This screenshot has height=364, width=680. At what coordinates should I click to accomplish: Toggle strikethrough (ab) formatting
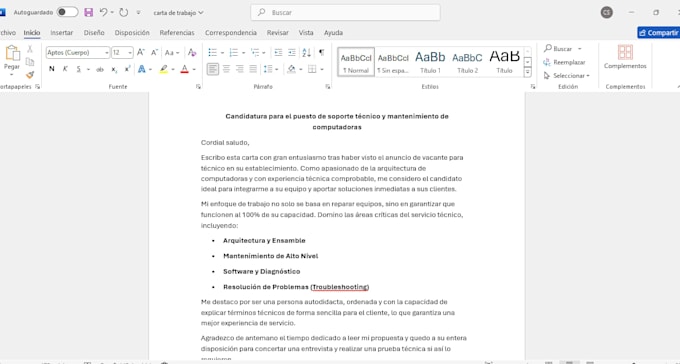[x=100, y=69]
